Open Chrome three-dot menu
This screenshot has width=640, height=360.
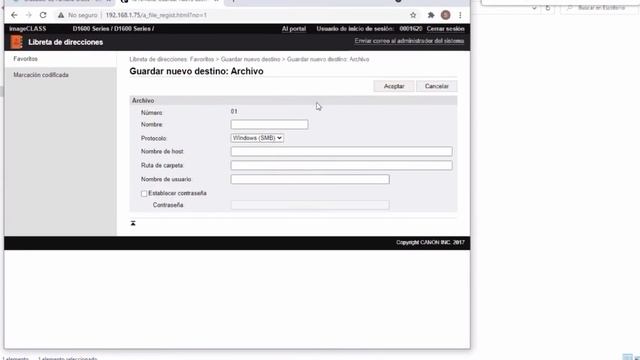pyautogui.click(x=460, y=15)
